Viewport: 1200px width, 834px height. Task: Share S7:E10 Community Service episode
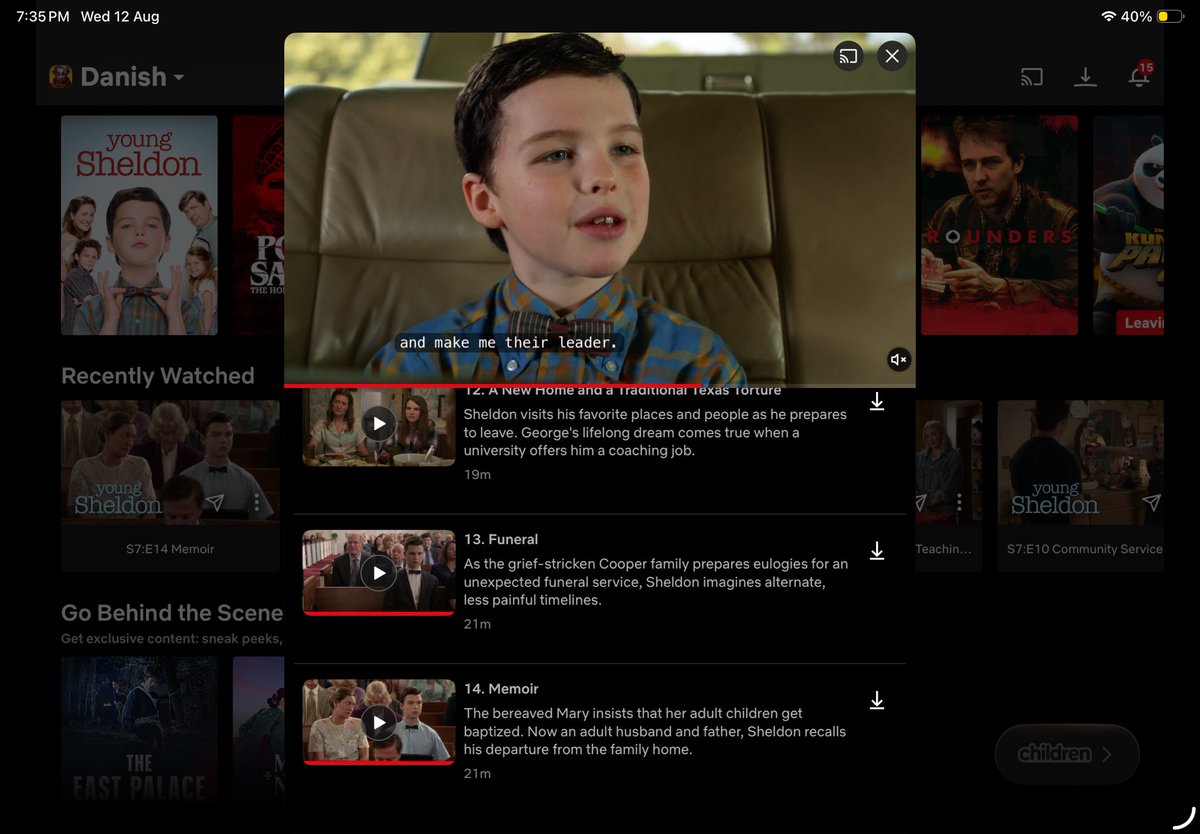point(1152,502)
